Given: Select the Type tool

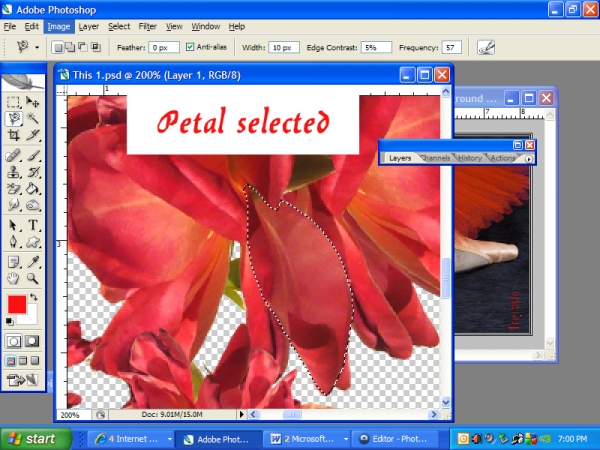Looking at the screenshot, I should pyautogui.click(x=33, y=225).
